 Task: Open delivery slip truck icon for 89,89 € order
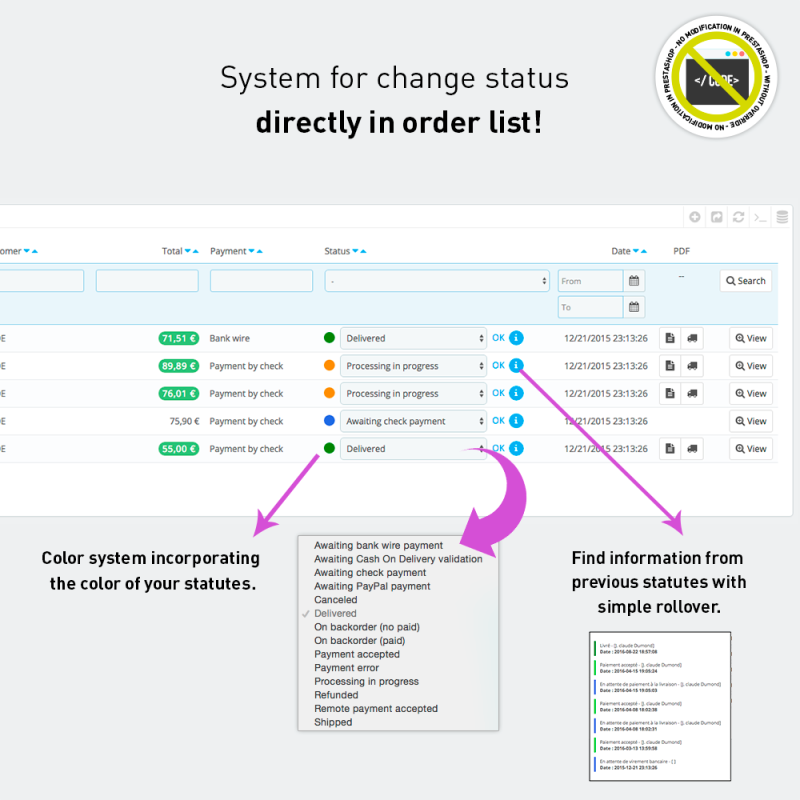point(693,365)
